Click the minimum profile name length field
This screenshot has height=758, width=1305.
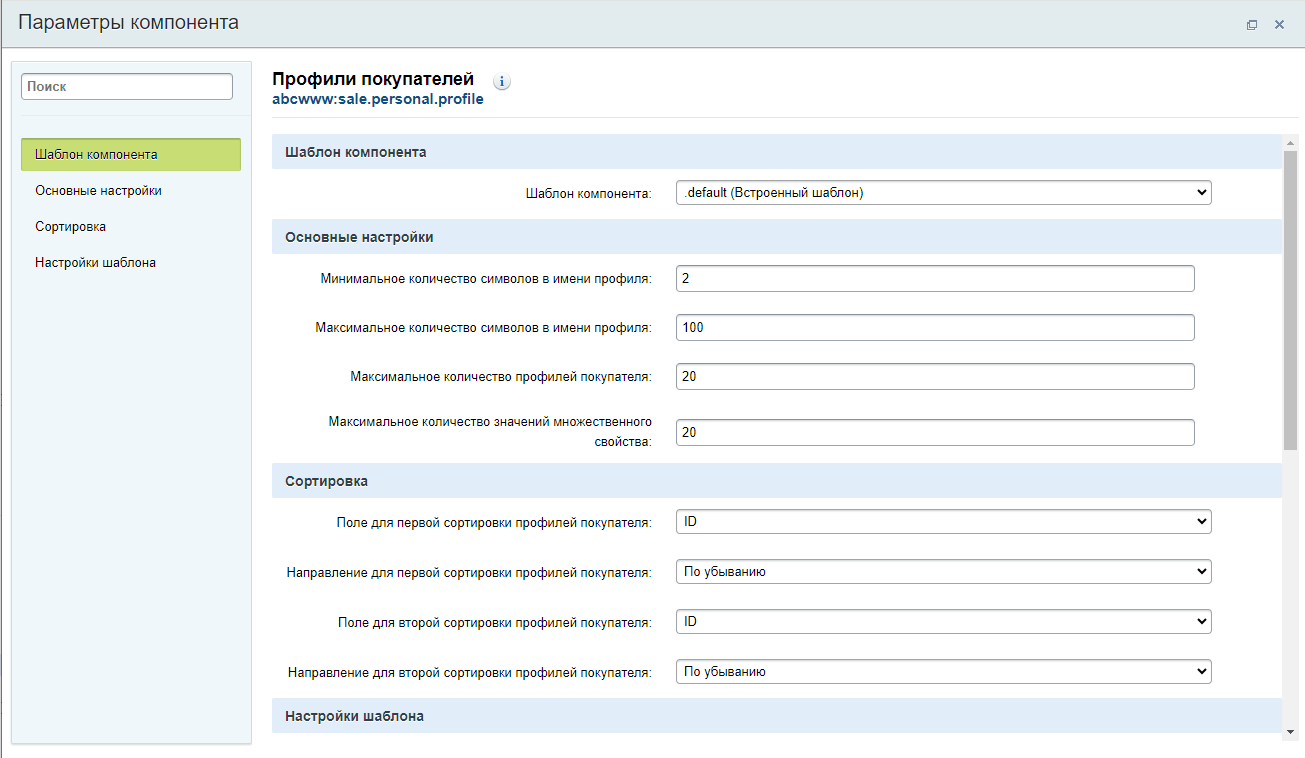[934, 278]
